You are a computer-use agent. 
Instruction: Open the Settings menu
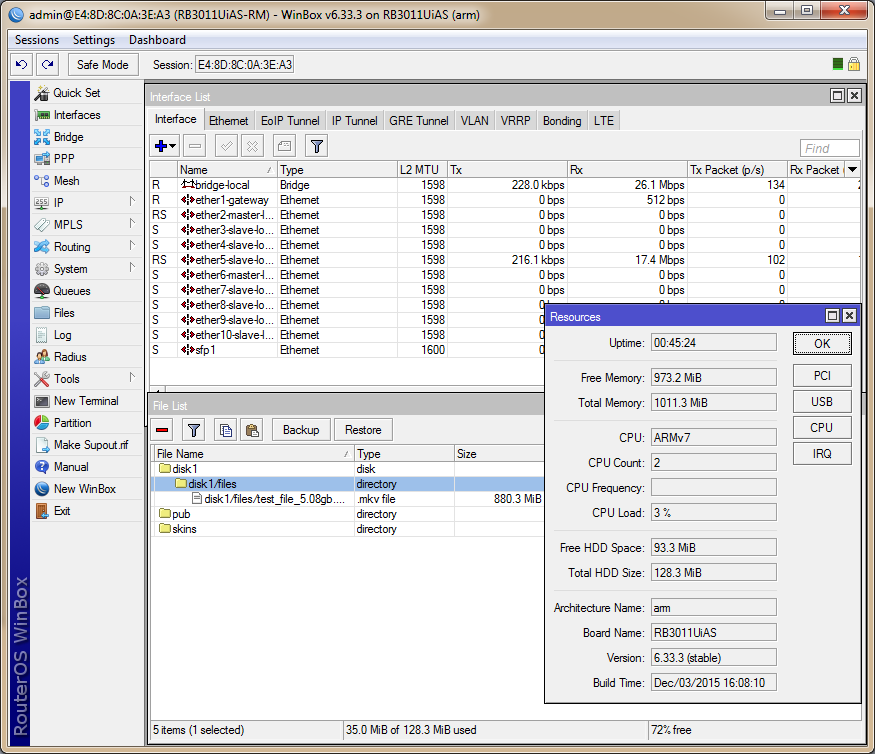[x=94, y=40]
